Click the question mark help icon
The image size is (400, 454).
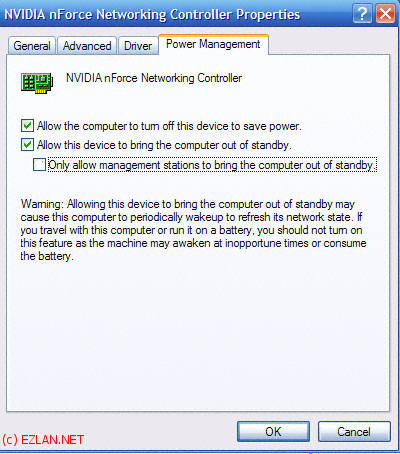tap(362, 14)
